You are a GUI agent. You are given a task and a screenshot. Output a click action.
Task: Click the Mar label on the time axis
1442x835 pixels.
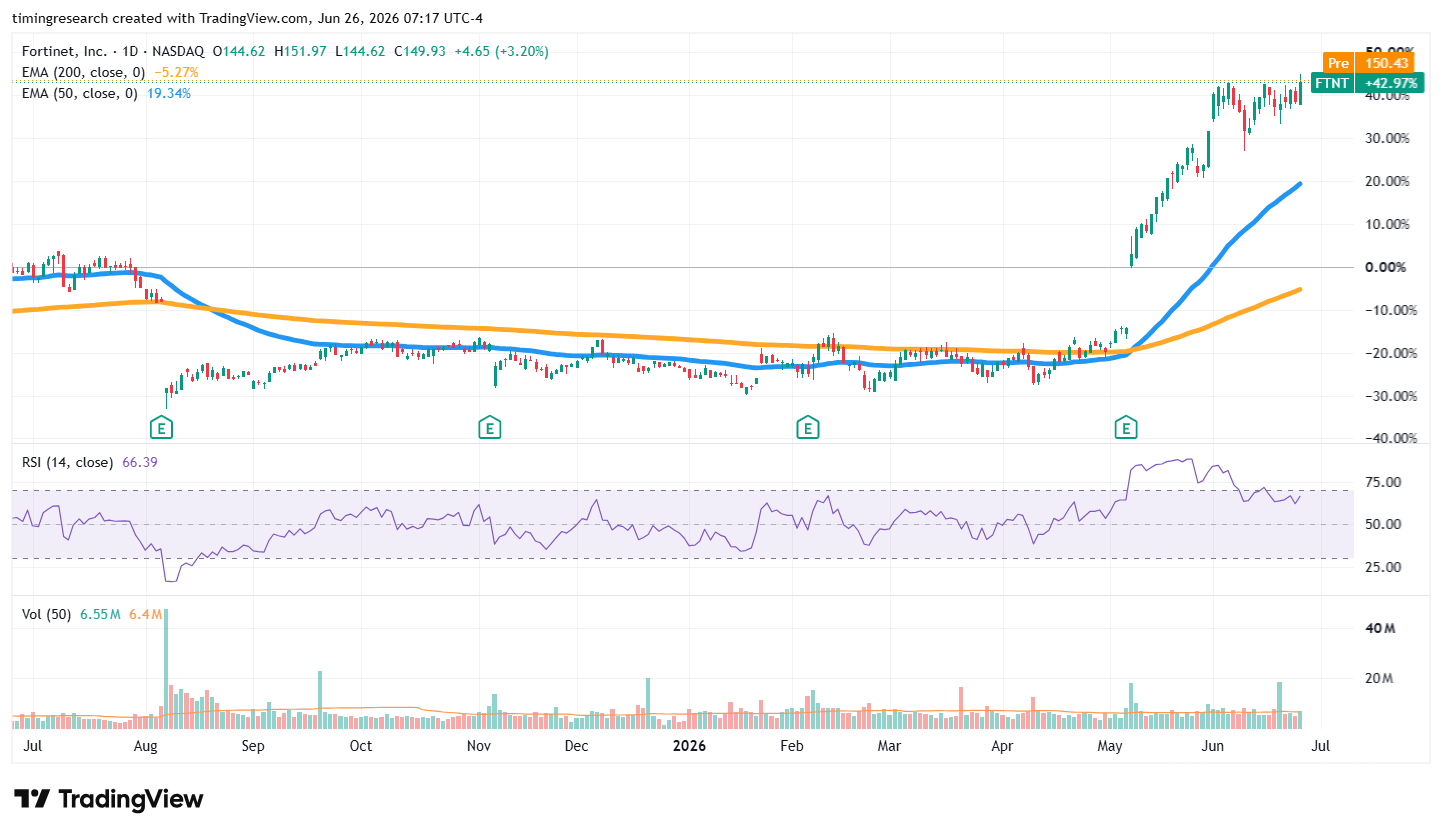[889, 745]
